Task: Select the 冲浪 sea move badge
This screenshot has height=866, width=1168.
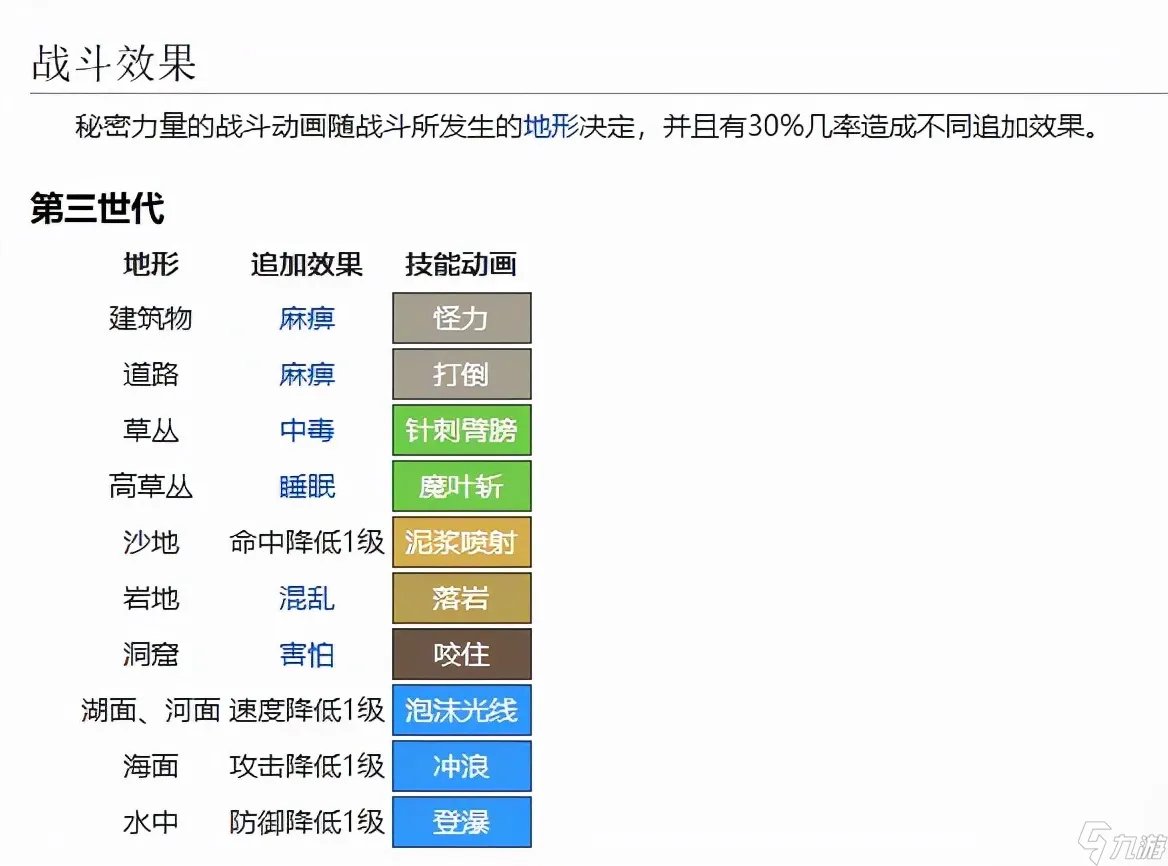Action: tap(461, 766)
